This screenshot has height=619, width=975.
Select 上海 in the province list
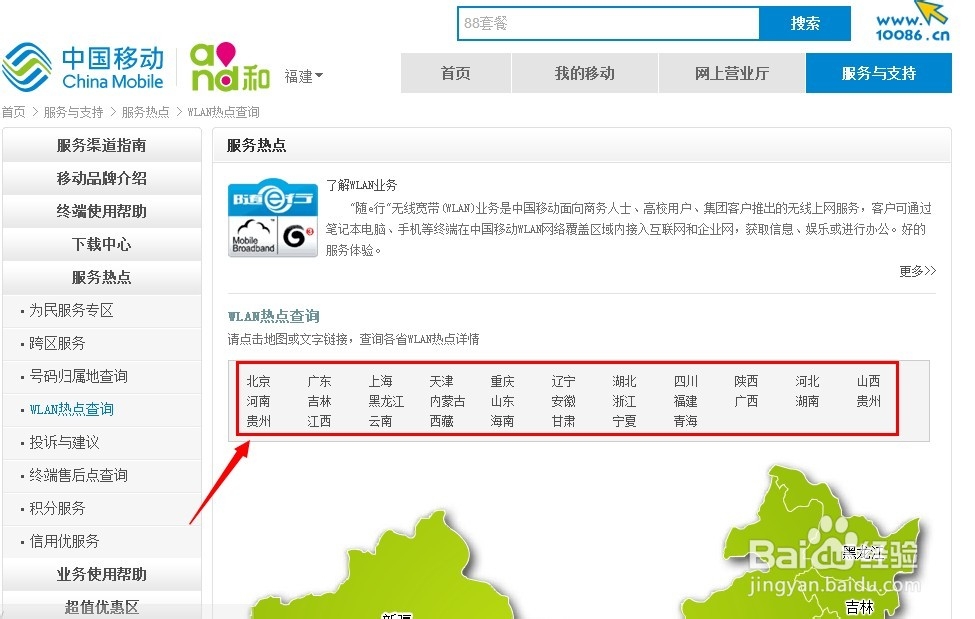point(380,381)
